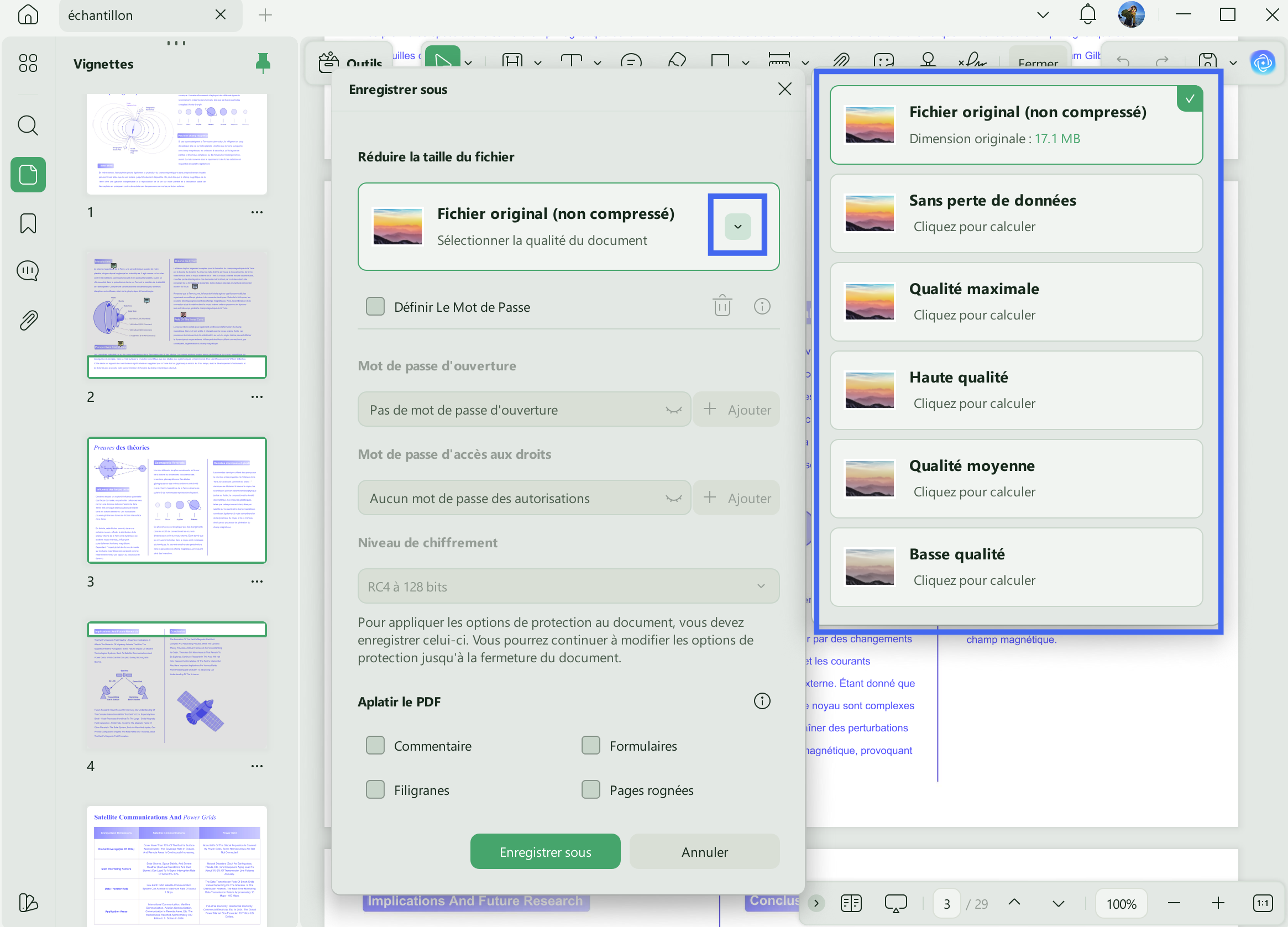The image size is (1288, 927).
Task: Open page 1 thumbnail options menu
Action: 256,212
